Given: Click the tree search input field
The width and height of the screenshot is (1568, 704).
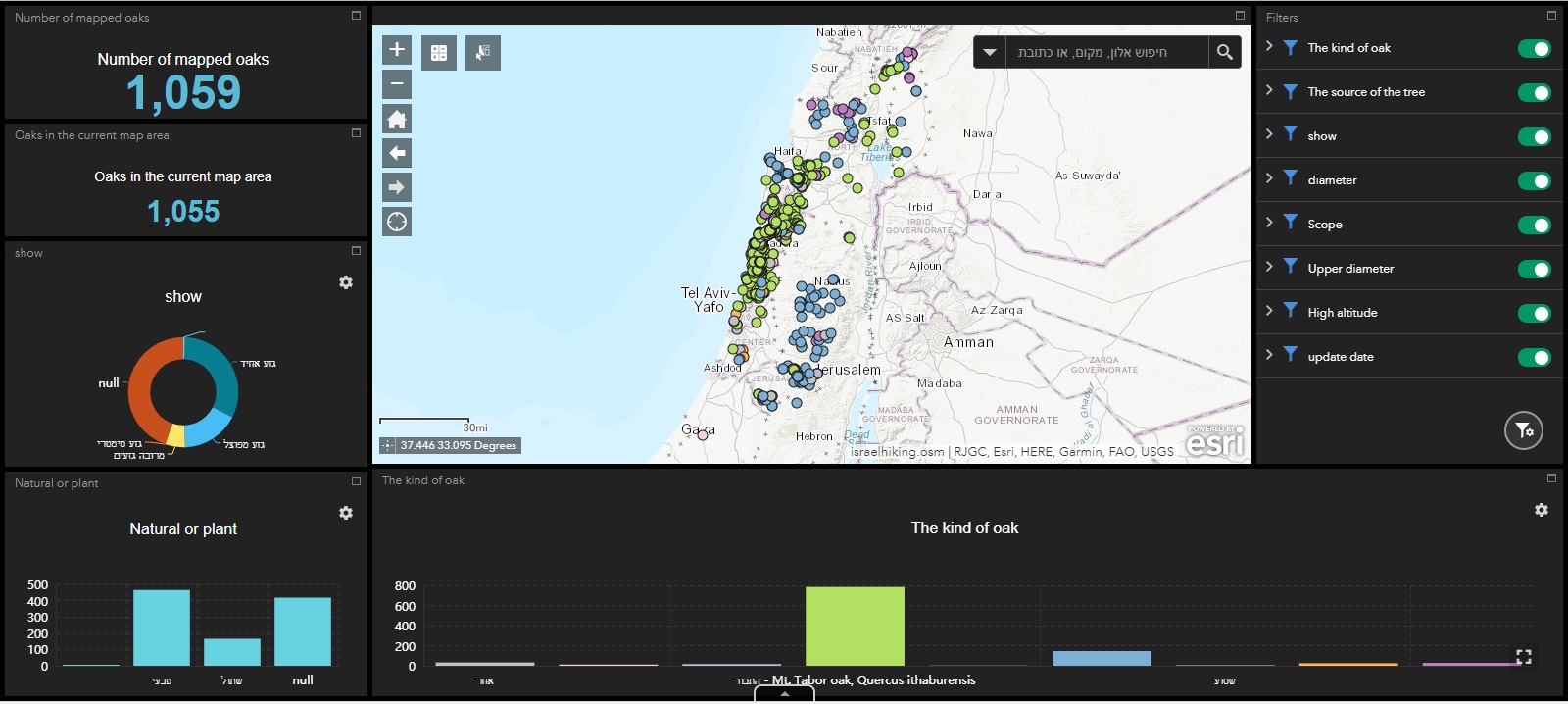Looking at the screenshot, I should coord(1105,53).
